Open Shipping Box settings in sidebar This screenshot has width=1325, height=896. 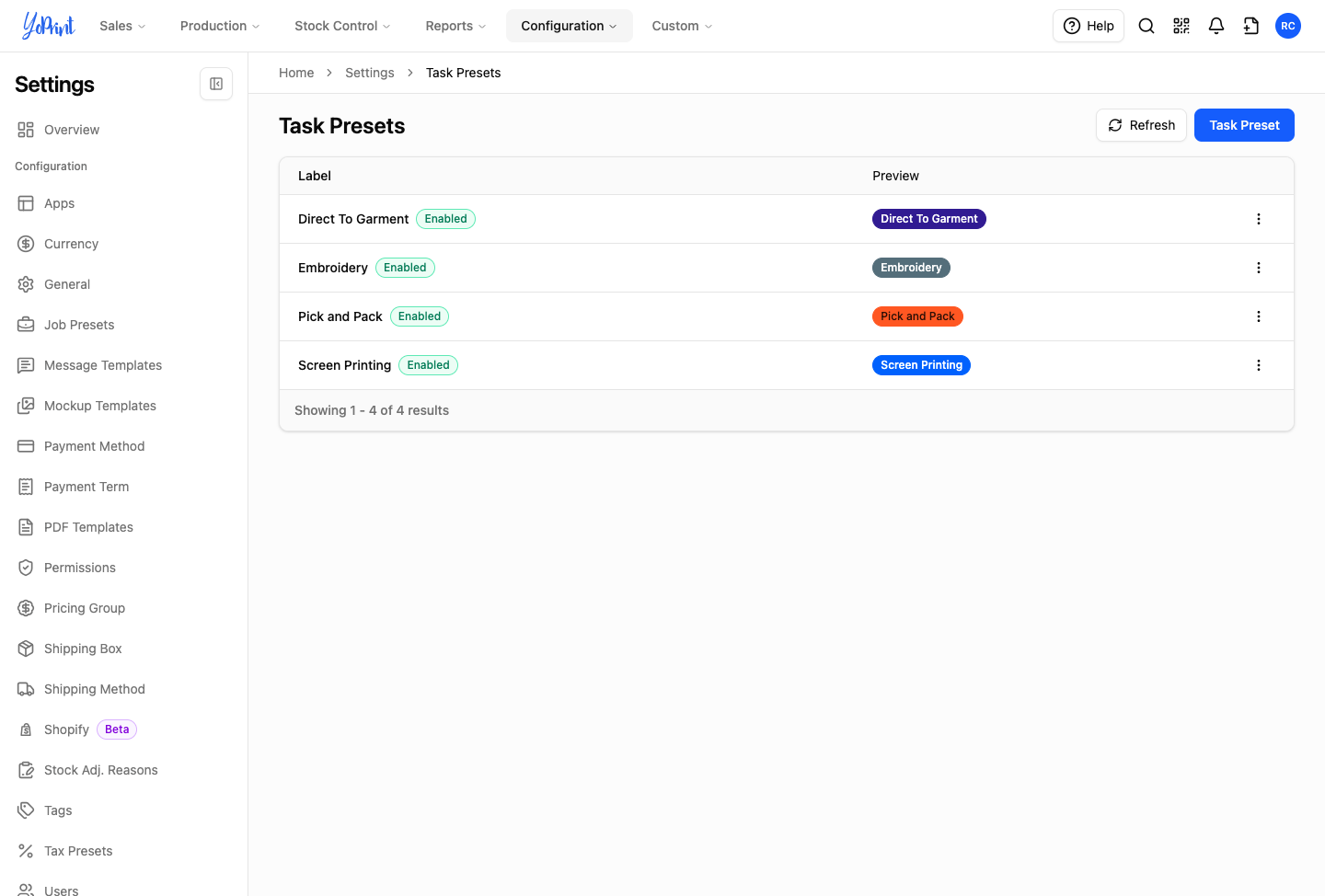pyautogui.click(x=123, y=649)
